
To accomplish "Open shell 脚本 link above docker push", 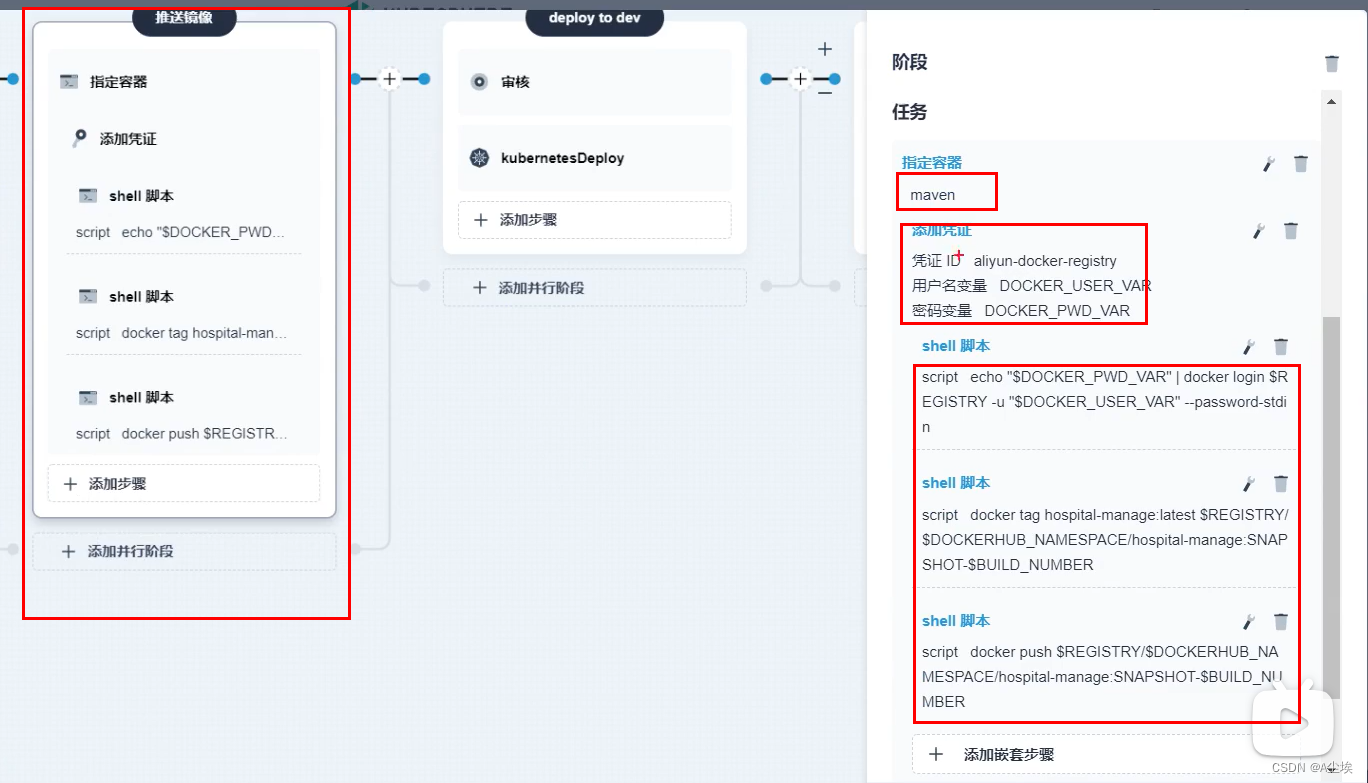I will tap(956, 621).
